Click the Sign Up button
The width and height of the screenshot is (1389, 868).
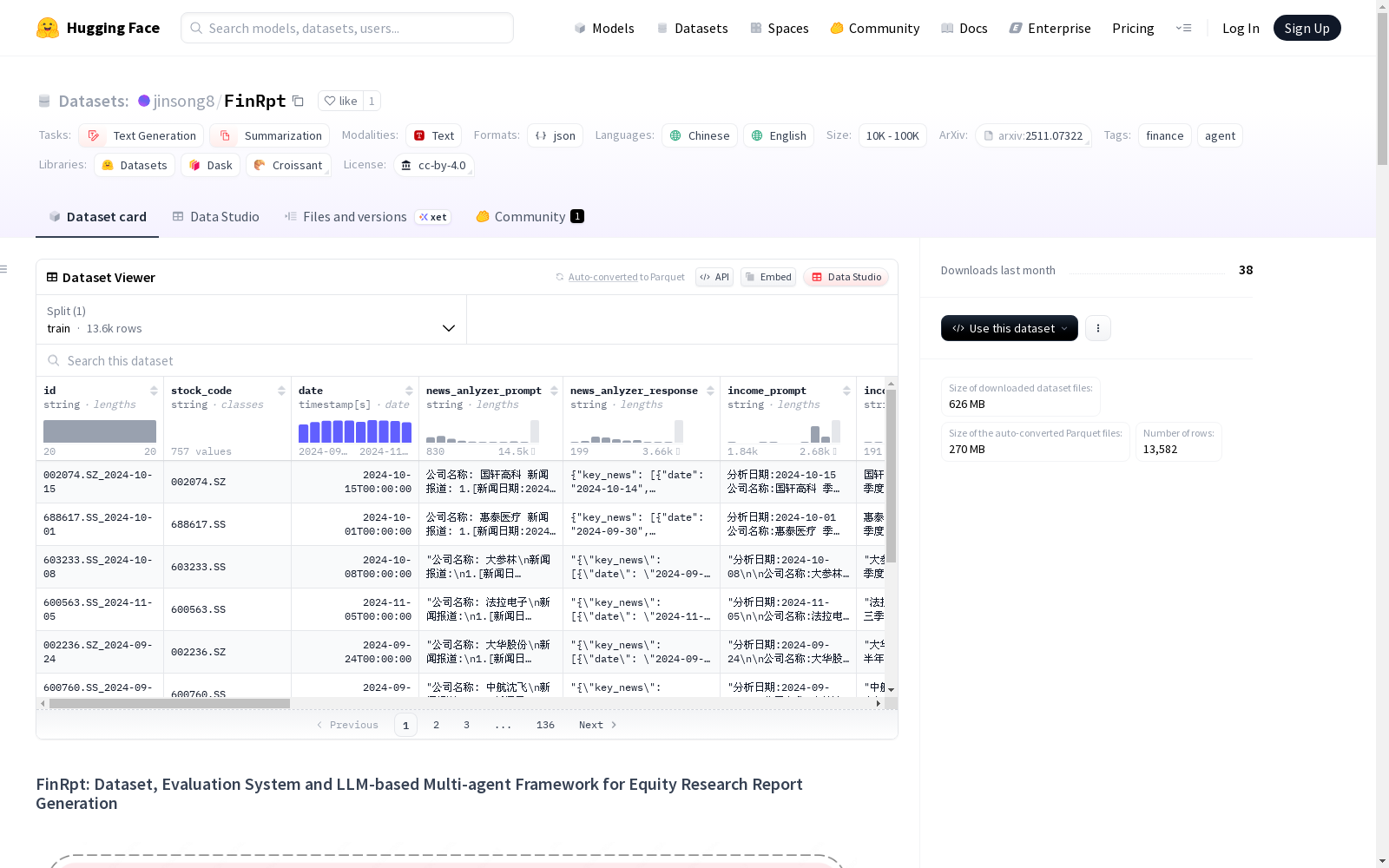(1307, 28)
